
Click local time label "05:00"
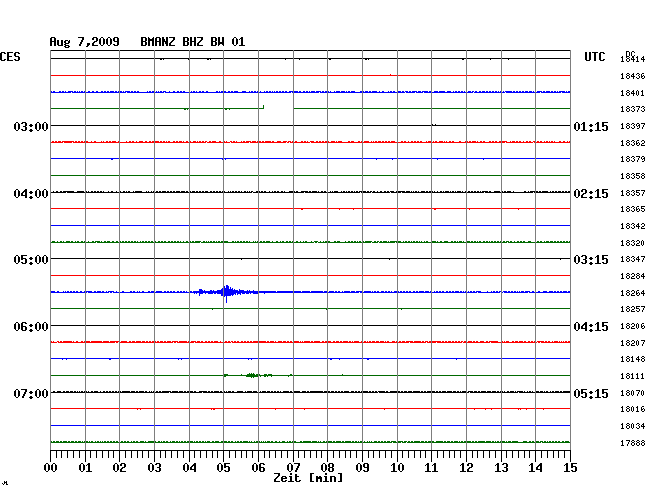31,260
